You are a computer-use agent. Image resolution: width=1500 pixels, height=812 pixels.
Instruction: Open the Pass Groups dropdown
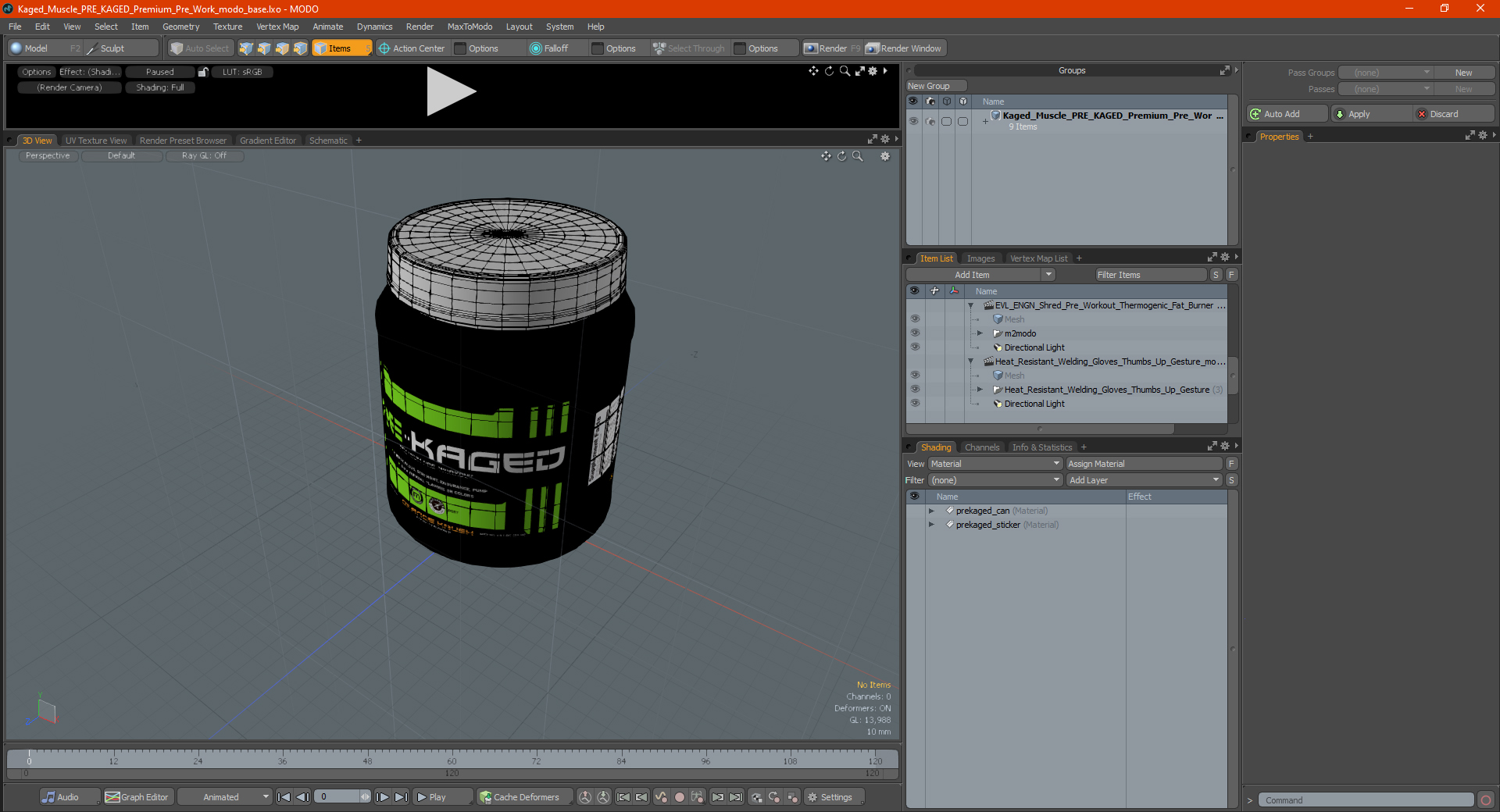click(1385, 73)
